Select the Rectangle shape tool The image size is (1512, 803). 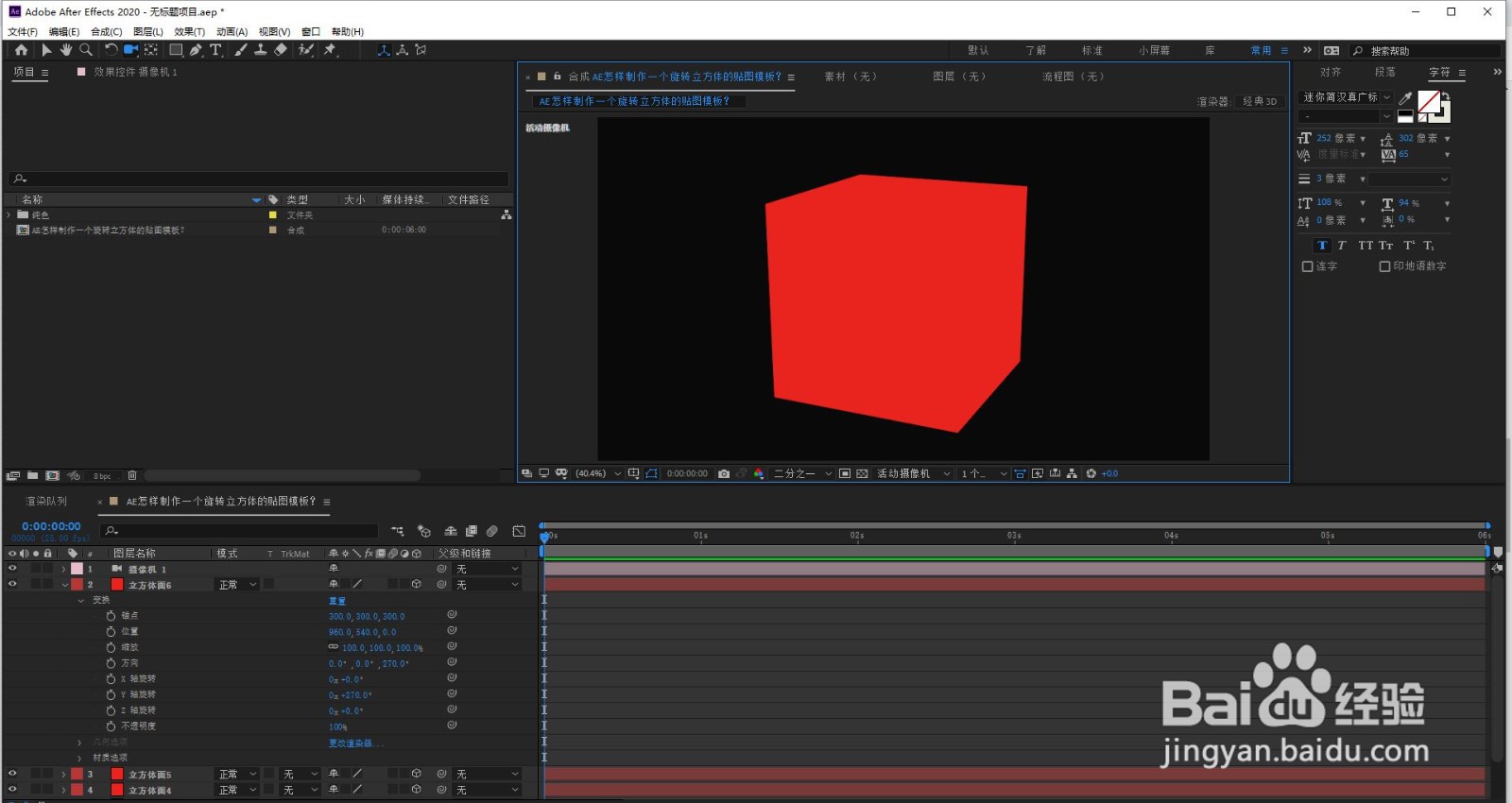tap(176, 50)
